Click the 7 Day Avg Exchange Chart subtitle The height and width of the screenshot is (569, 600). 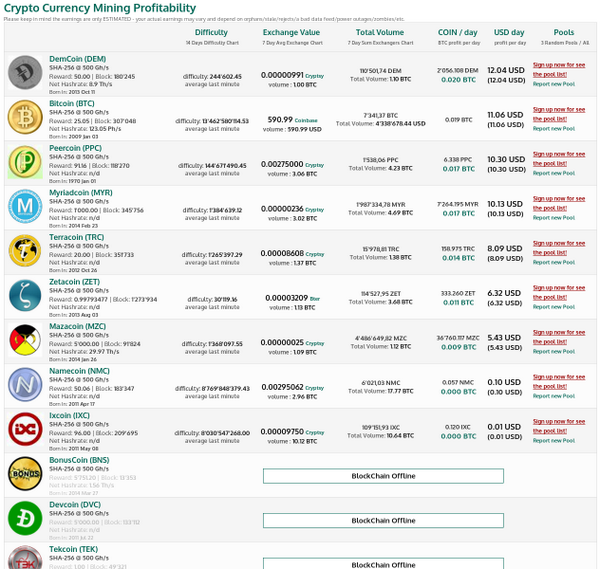click(292, 43)
